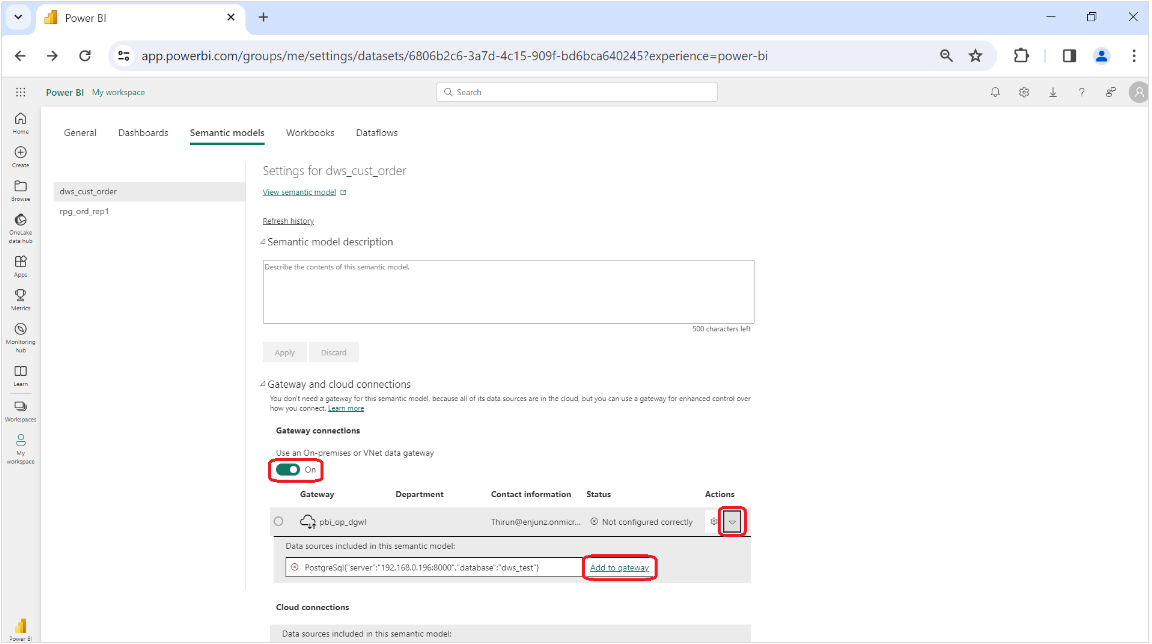Viewport: 1152px width, 644px height.
Task: Click the Apply button
Action: (285, 352)
